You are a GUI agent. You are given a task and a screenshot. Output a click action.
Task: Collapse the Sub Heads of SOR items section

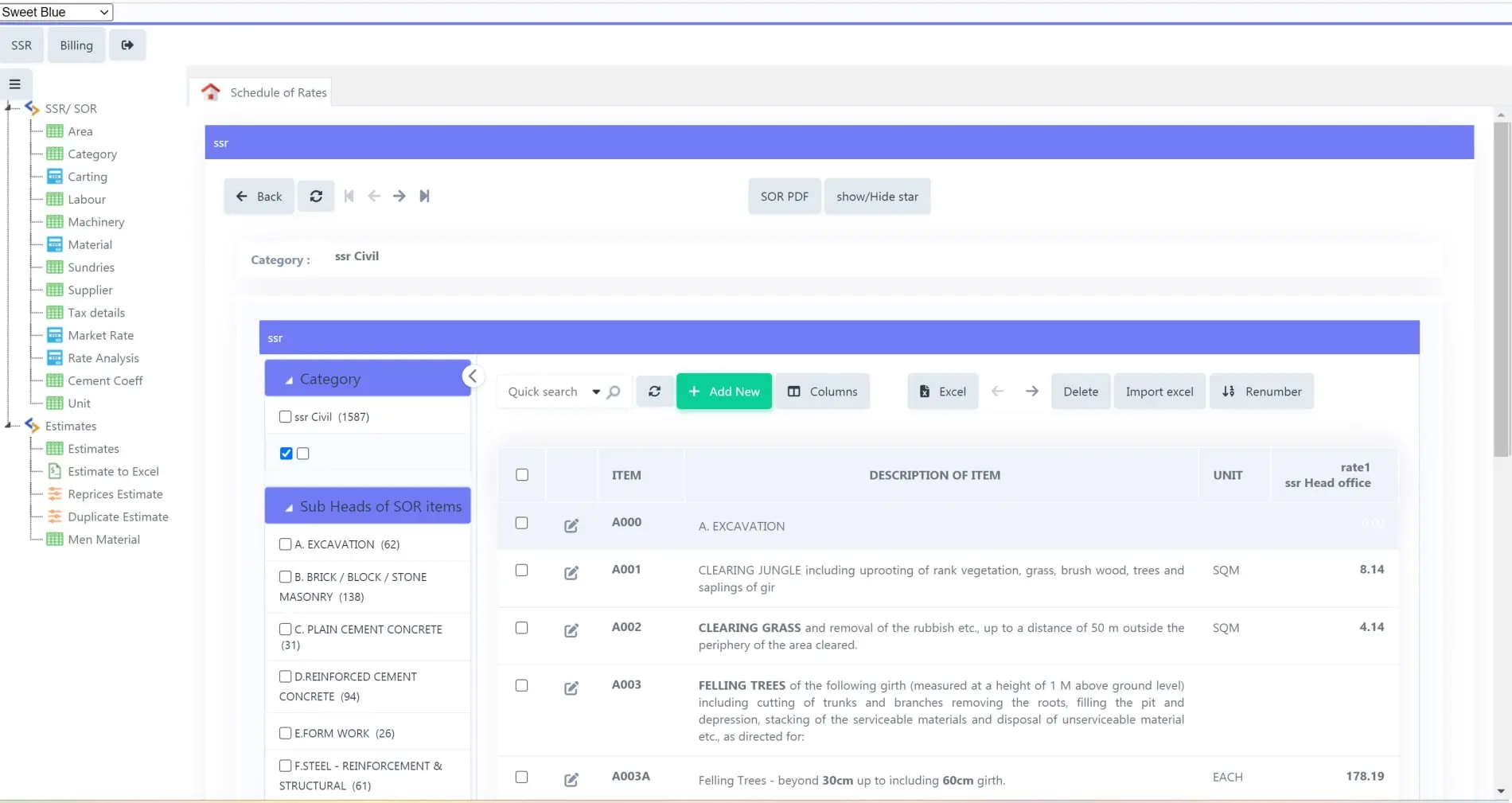(x=289, y=507)
